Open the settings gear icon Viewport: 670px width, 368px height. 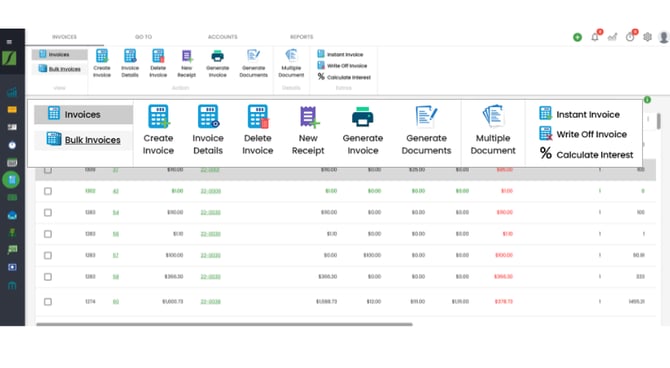point(648,37)
